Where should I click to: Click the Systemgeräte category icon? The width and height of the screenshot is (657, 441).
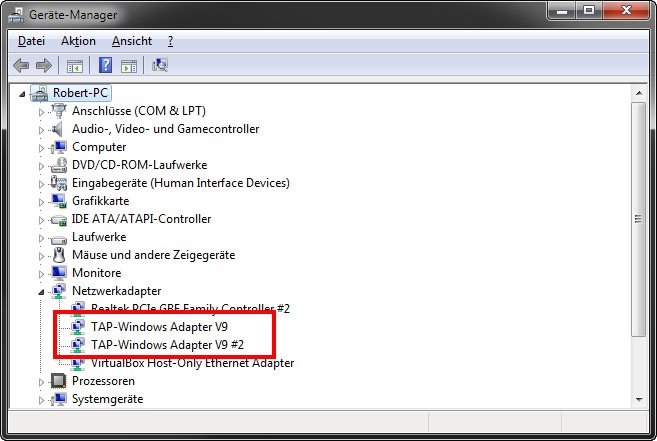(59, 399)
